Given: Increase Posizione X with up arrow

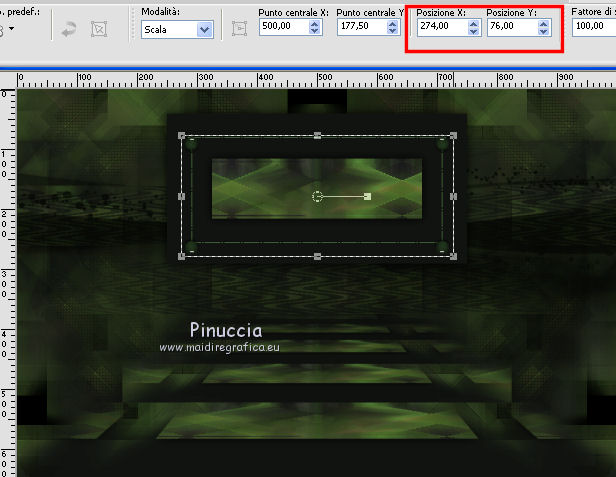Looking at the screenshot, I should (x=473, y=24).
